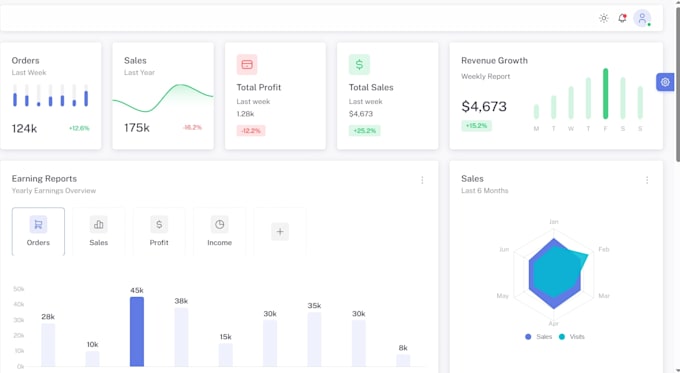
Task: Click the plus icon to add a tab
Action: coord(280,232)
